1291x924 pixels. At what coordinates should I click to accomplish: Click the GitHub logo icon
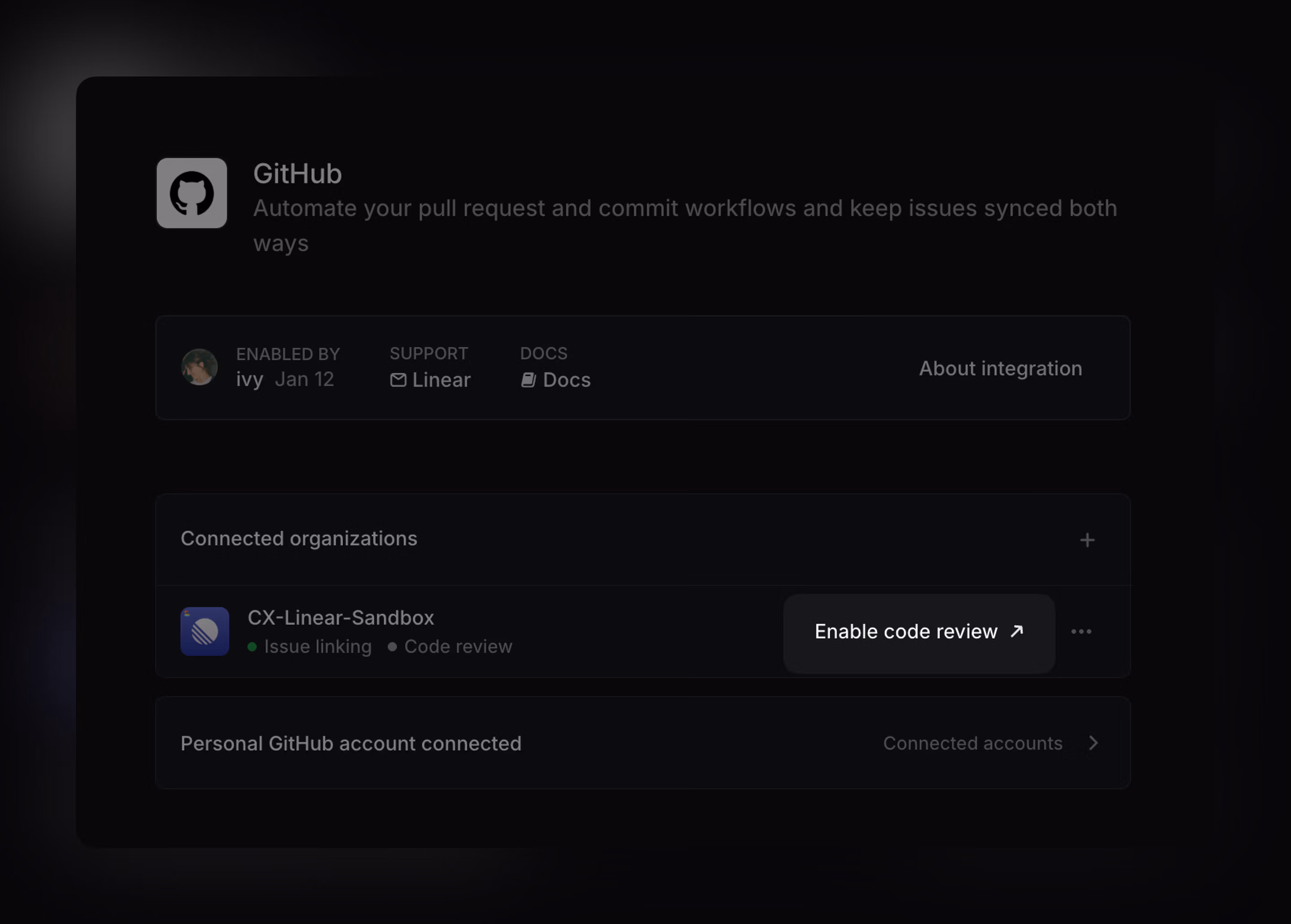click(x=192, y=193)
